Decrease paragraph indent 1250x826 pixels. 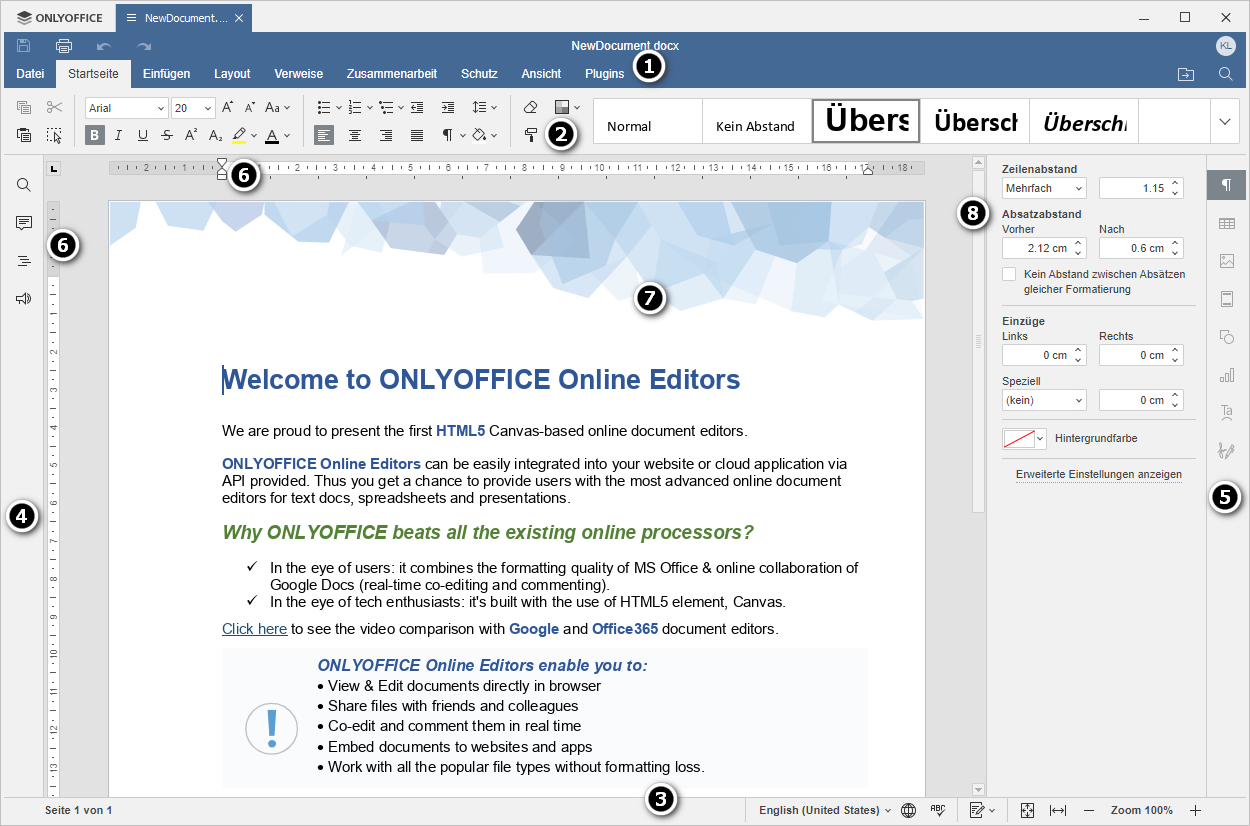pos(416,108)
